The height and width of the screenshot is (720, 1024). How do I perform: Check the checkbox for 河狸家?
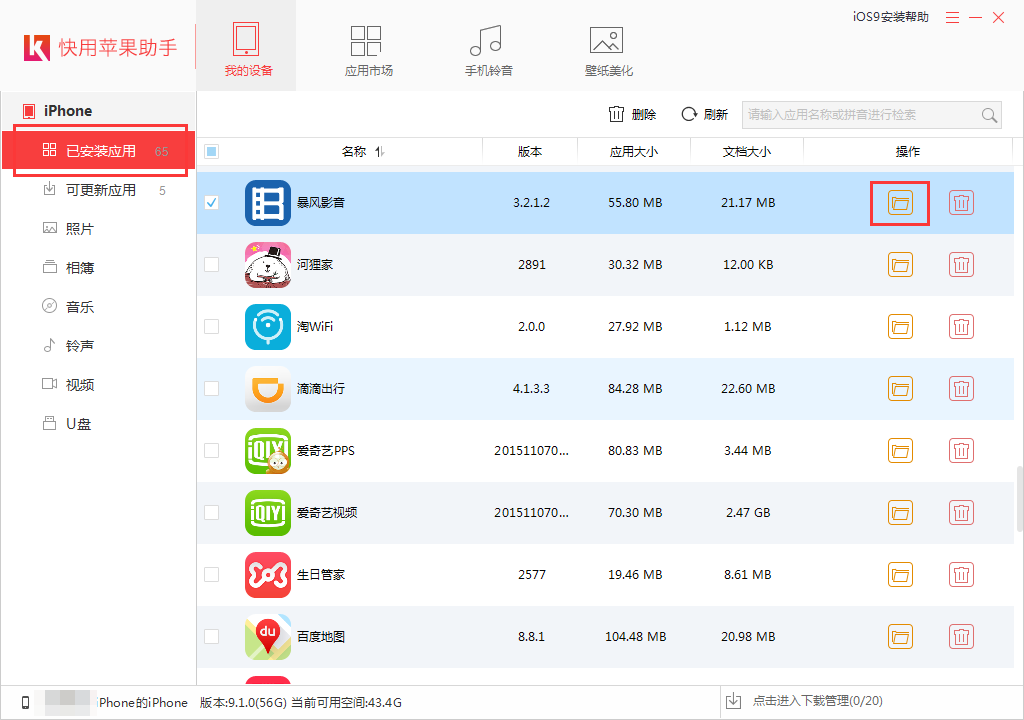(x=211, y=264)
